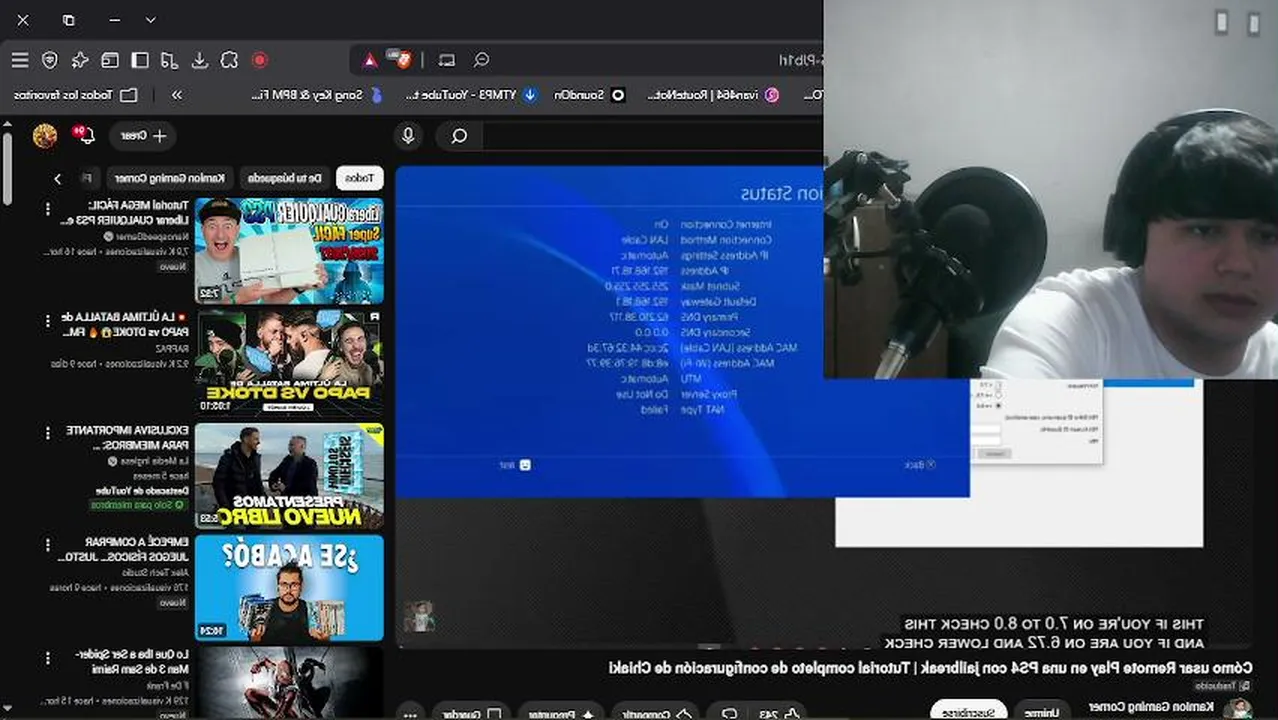Open YouTube notifications bell
1278x720 pixels.
click(x=84, y=135)
